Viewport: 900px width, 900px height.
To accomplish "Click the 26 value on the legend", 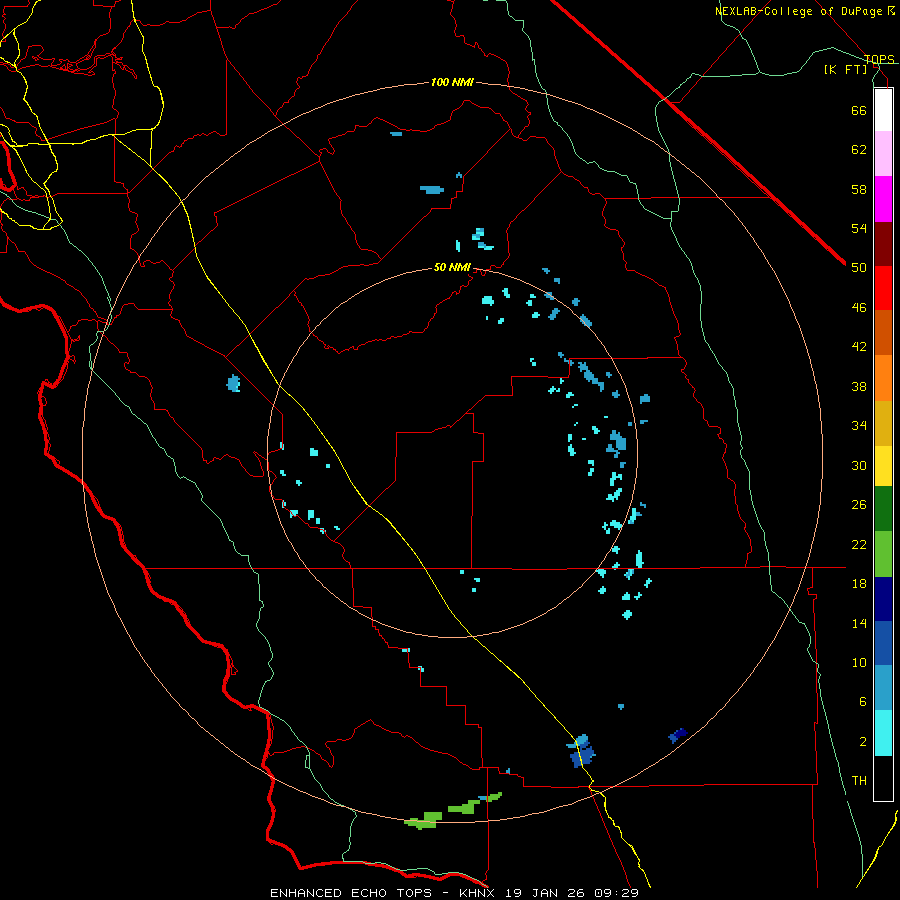I will coord(859,505).
